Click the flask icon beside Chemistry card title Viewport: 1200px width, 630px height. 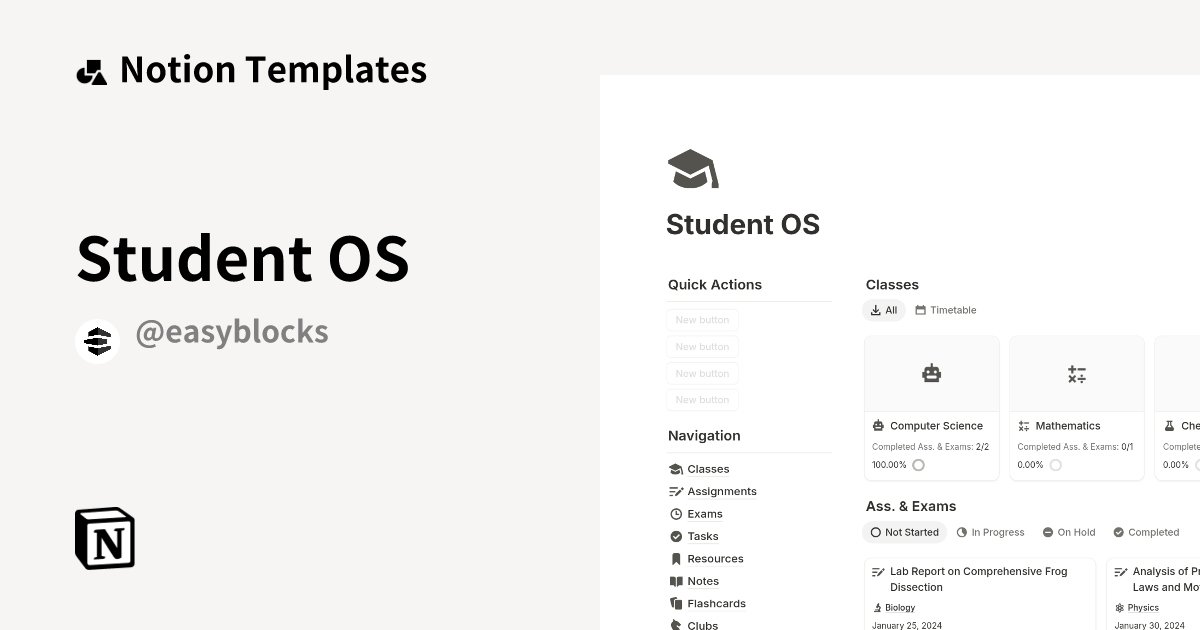(x=1169, y=425)
